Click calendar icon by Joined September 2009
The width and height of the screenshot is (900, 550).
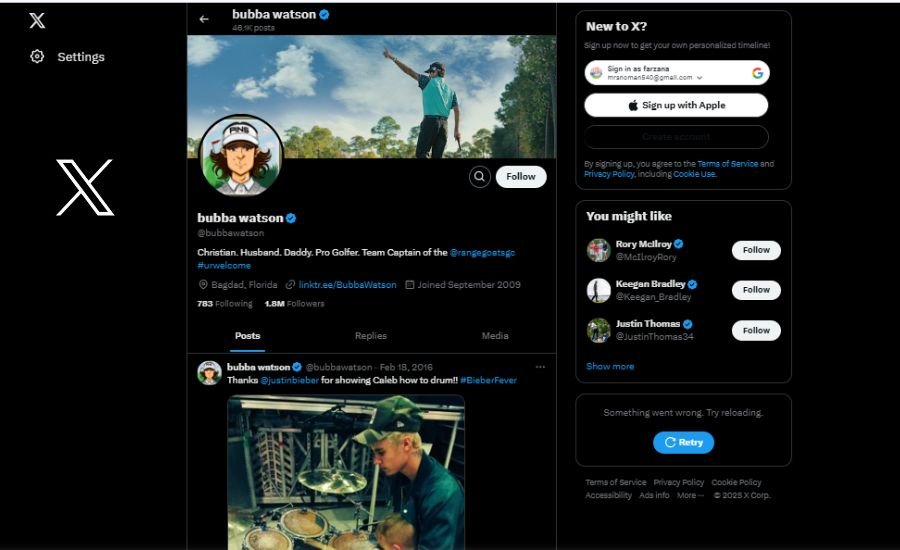[410, 285]
